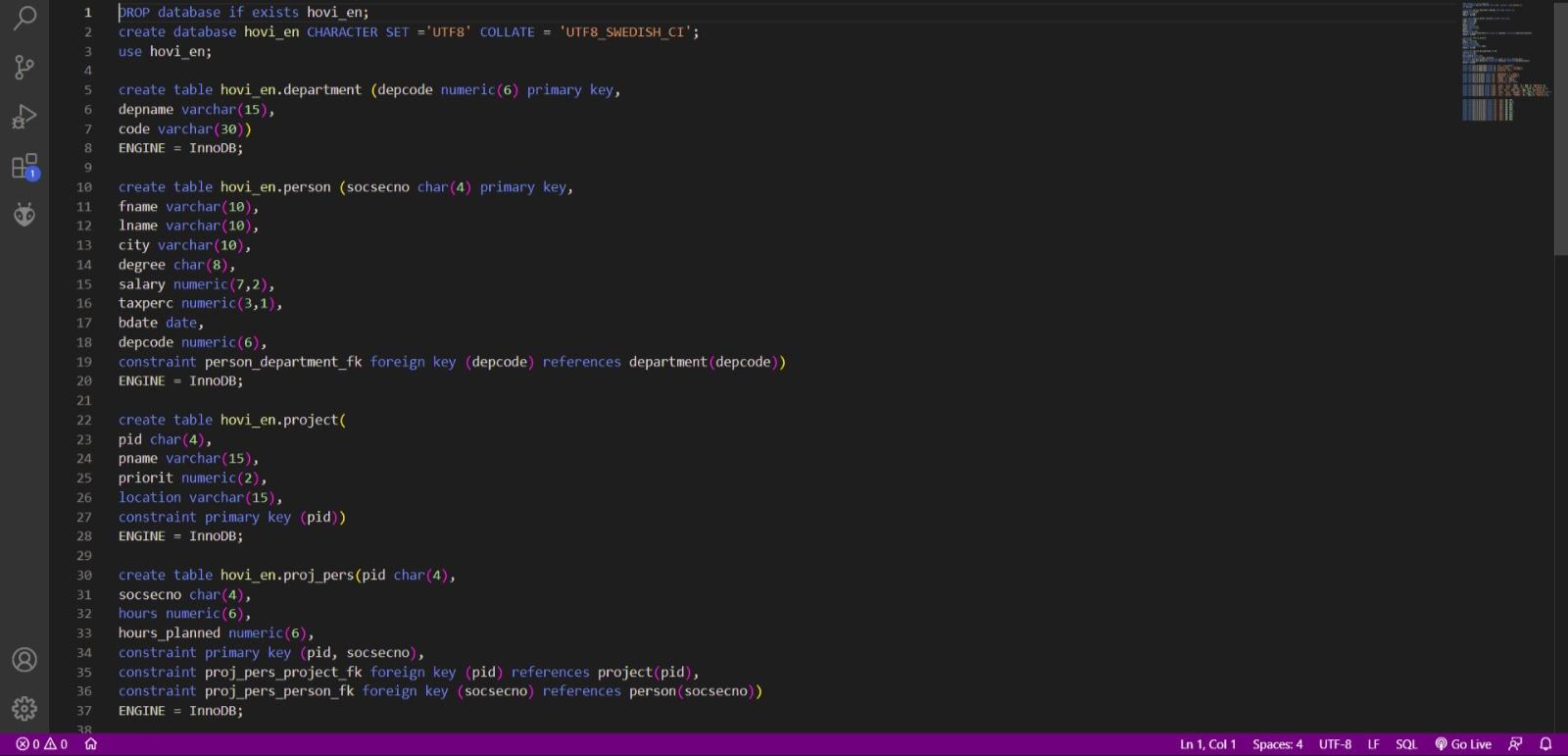Click 'proj_pers_person_fk' constraint name

(279, 691)
